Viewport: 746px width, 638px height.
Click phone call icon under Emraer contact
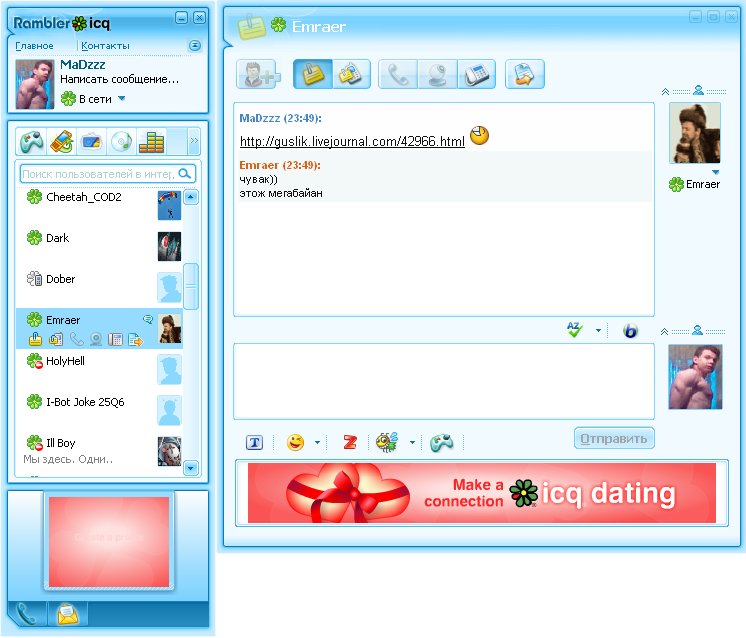click(76, 339)
